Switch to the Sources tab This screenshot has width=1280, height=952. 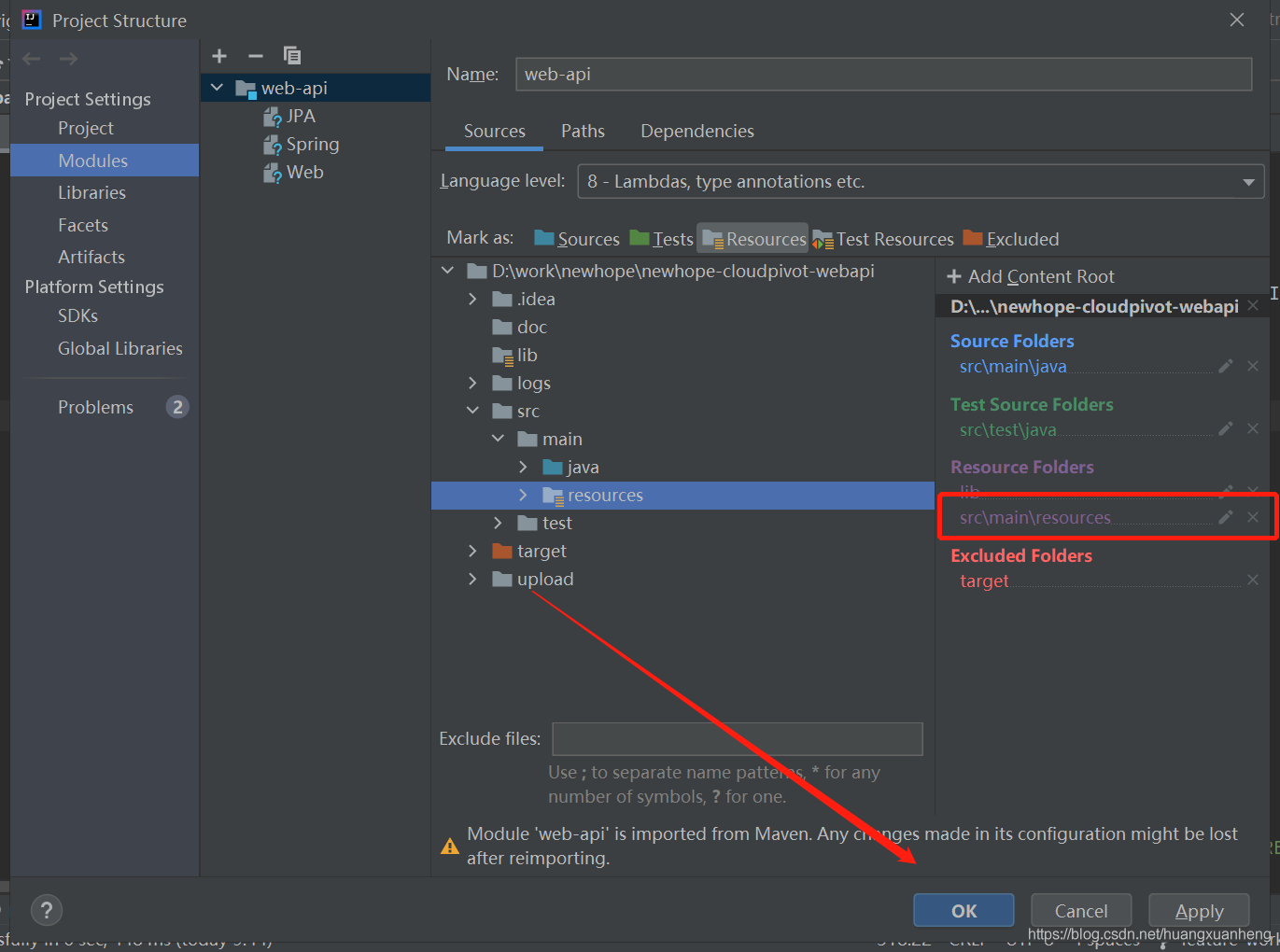(x=494, y=132)
